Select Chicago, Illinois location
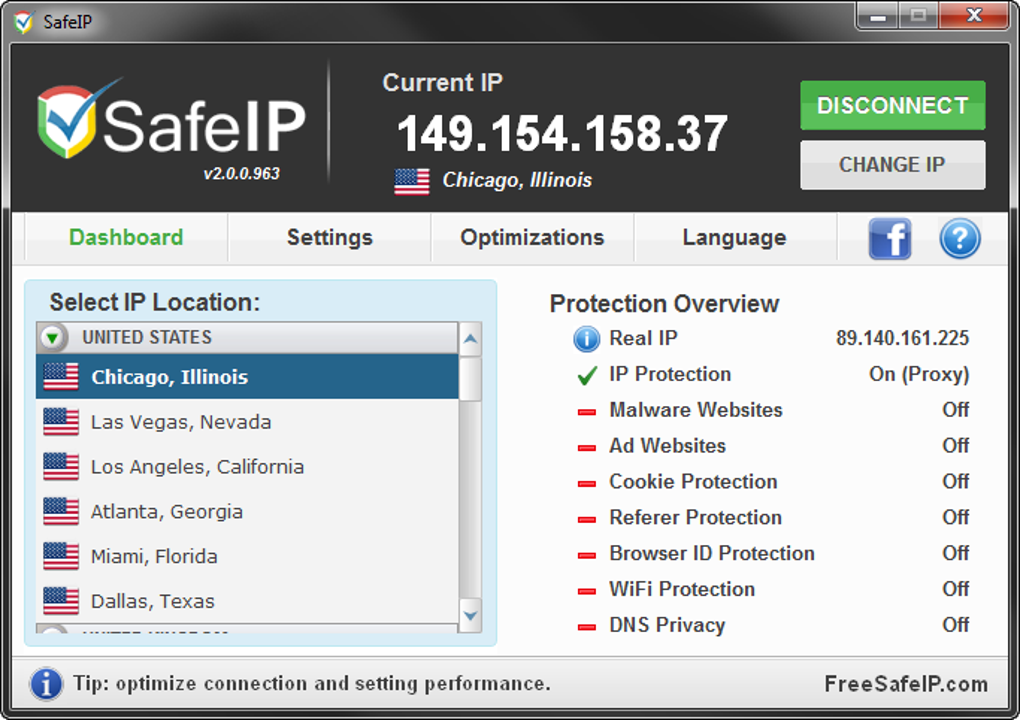Viewport: 1020px width, 720px height. [x=247, y=377]
